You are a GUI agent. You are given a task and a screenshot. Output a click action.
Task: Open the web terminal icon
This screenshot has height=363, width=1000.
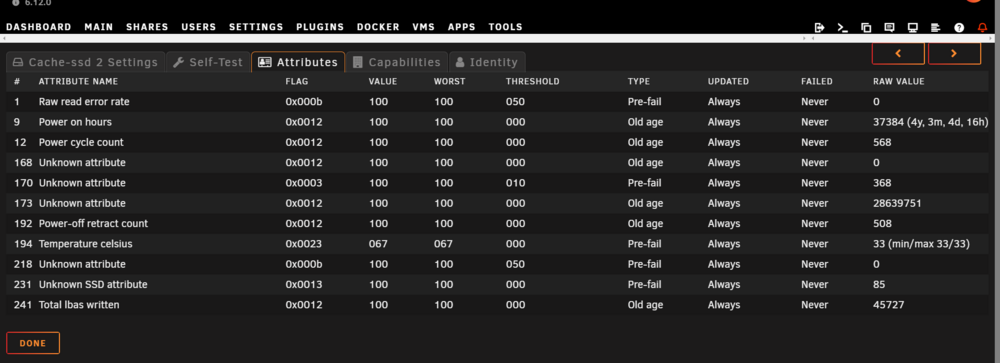[842, 27]
